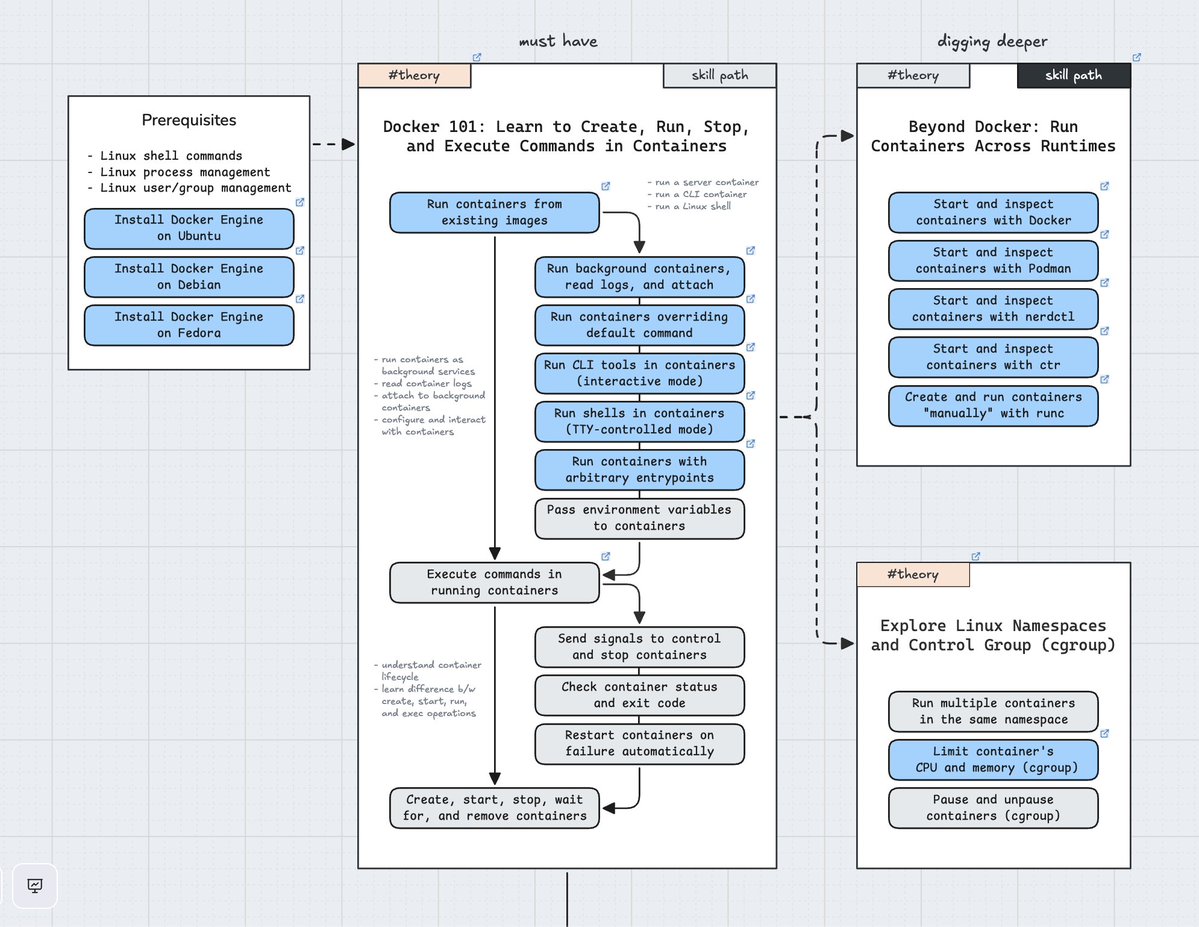
Task: Open Install Docker Engine on Debian
Action: [189, 276]
